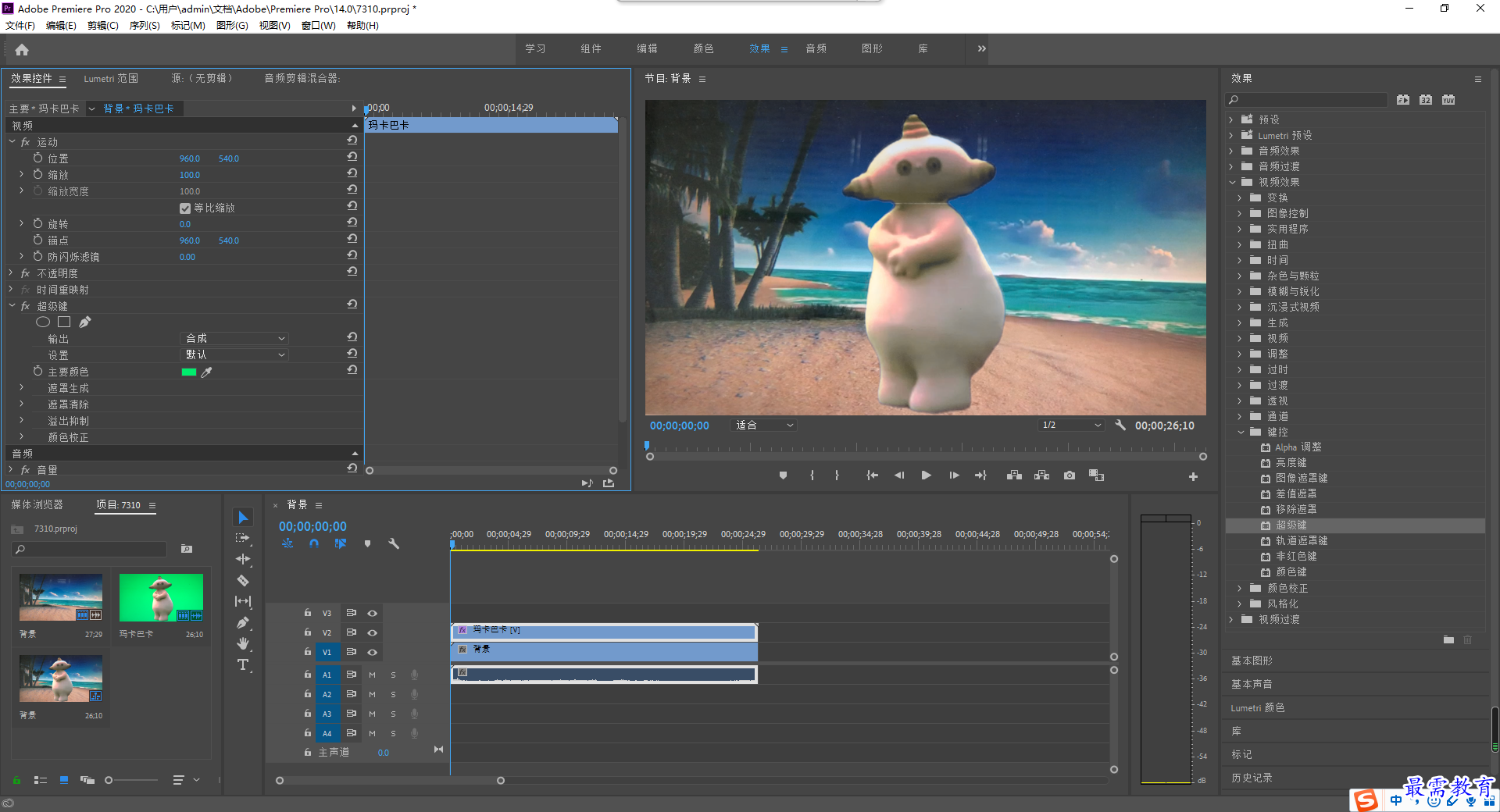Step forward one frame in program monitor

coord(954,475)
